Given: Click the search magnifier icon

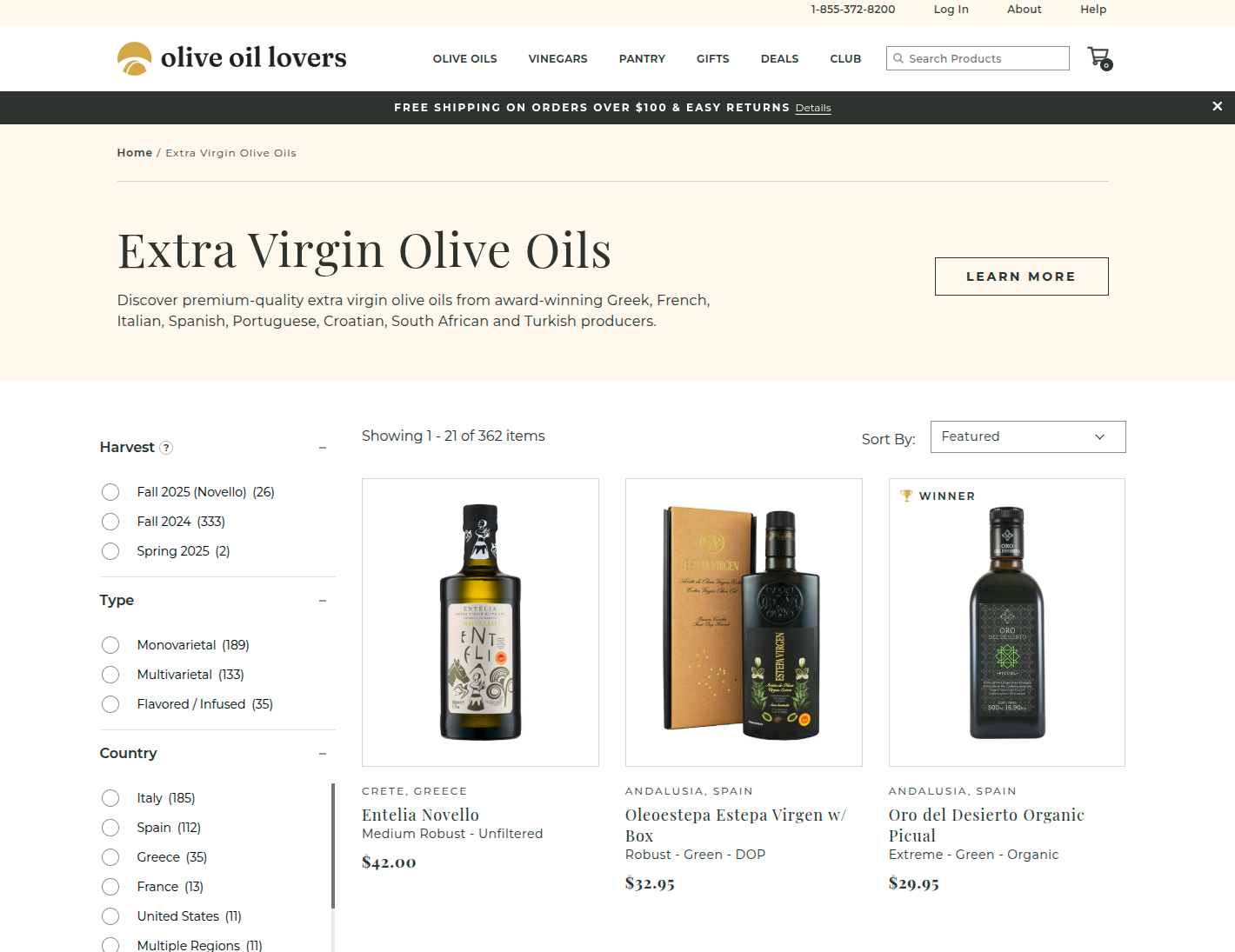Looking at the screenshot, I should [898, 58].
